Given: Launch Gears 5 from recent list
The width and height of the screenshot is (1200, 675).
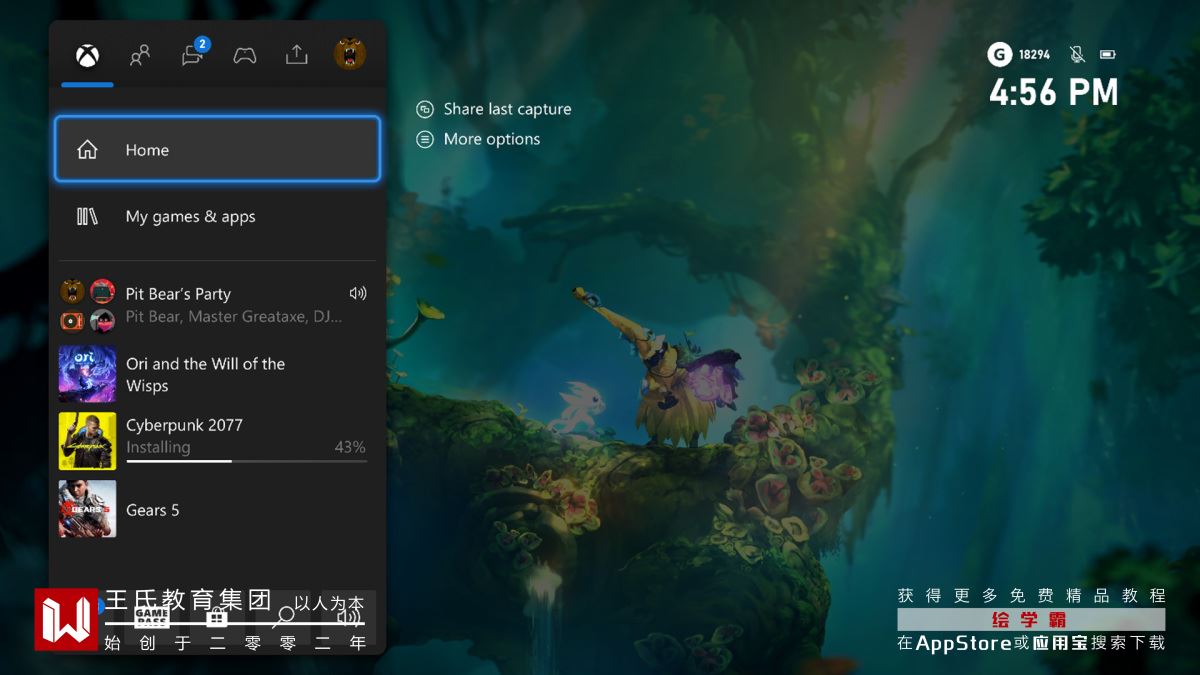Looking at the screenshot, I should 217,509.
